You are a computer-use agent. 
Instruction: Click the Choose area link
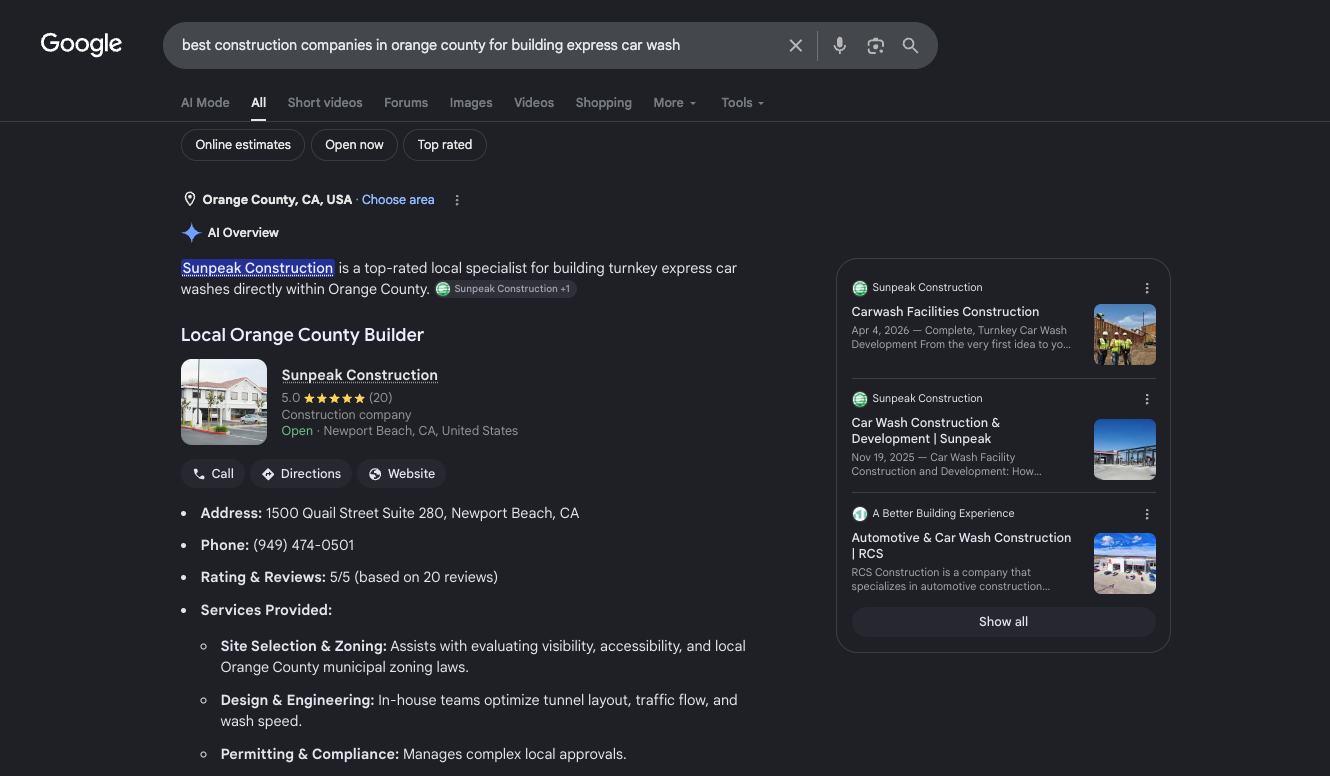398,200
